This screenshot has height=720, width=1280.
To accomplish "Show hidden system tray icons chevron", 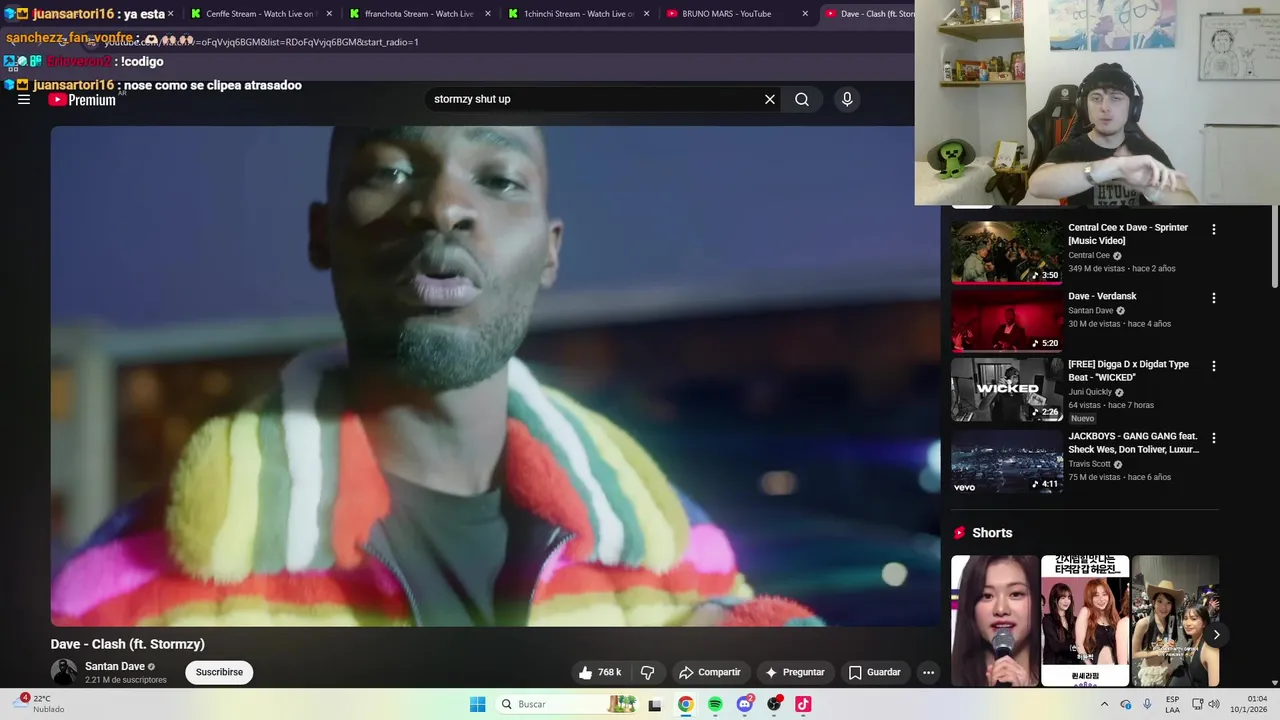I will [1104, 704].
